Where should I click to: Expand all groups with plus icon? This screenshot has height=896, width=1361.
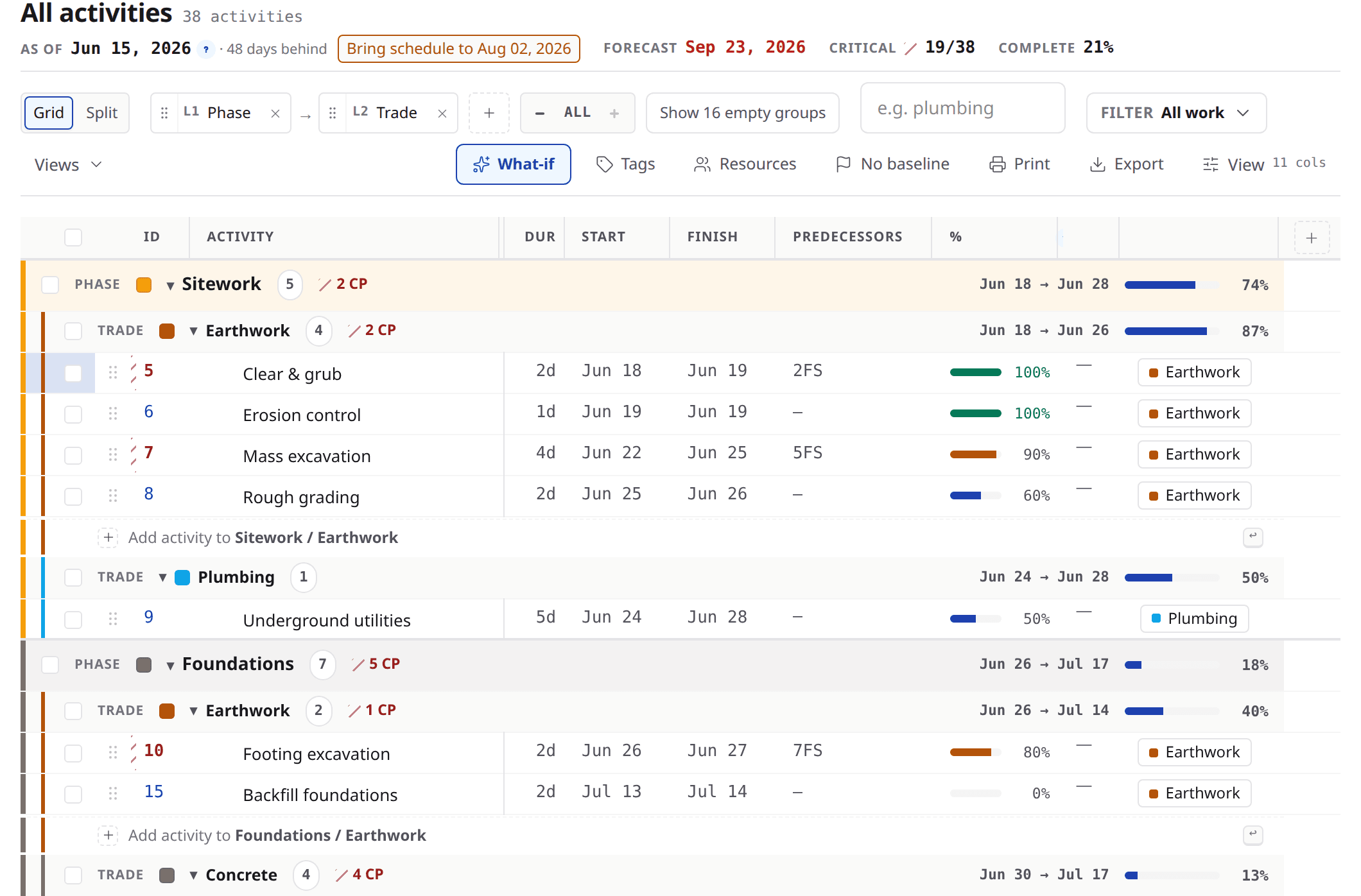[614, 113]
